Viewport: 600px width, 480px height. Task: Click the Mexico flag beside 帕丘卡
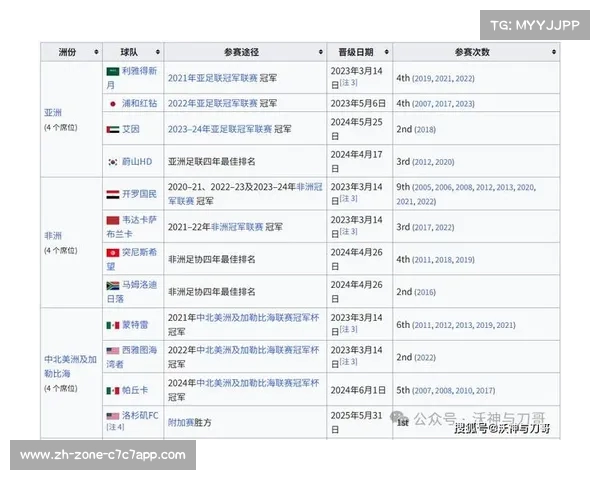(x=113, y=391)
